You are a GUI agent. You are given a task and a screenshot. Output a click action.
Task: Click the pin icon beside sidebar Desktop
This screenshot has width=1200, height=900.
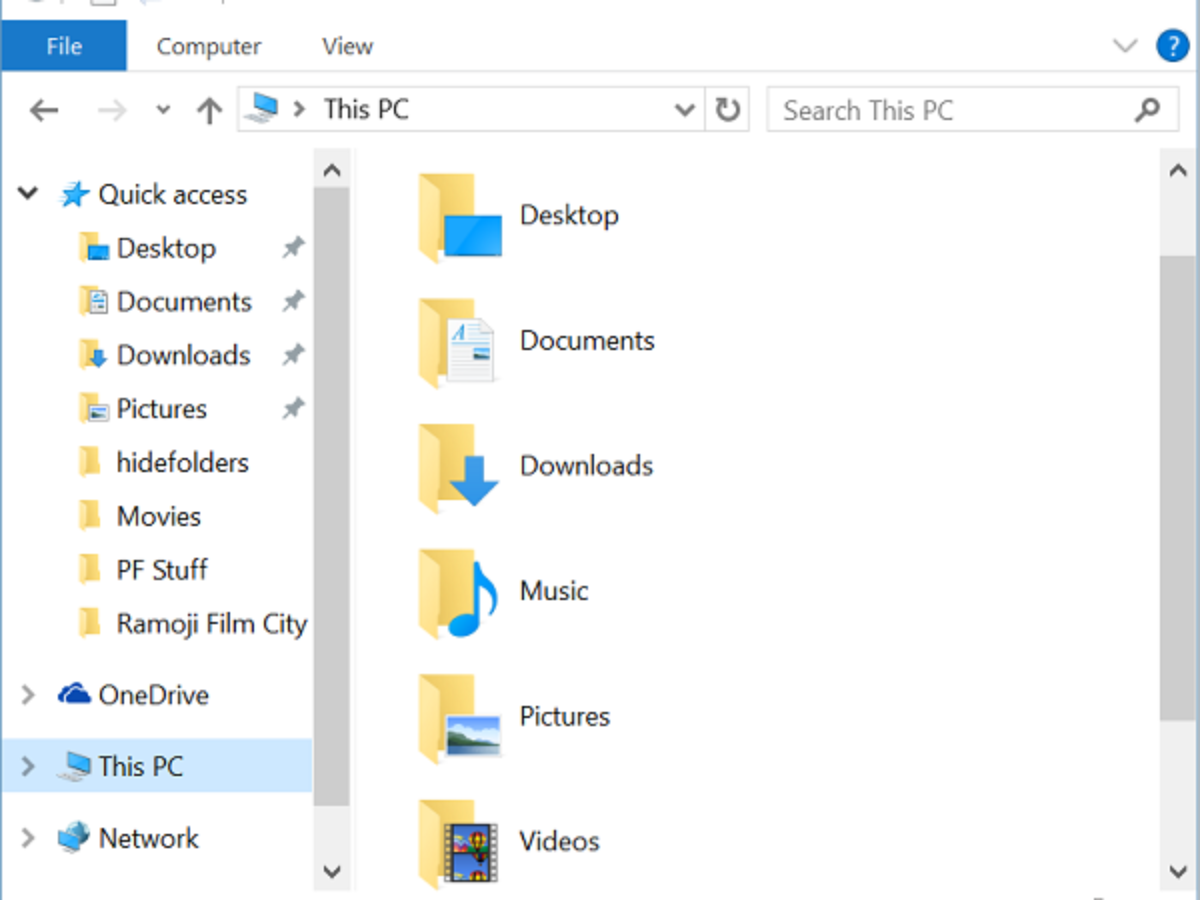click(x=292, y=248)
